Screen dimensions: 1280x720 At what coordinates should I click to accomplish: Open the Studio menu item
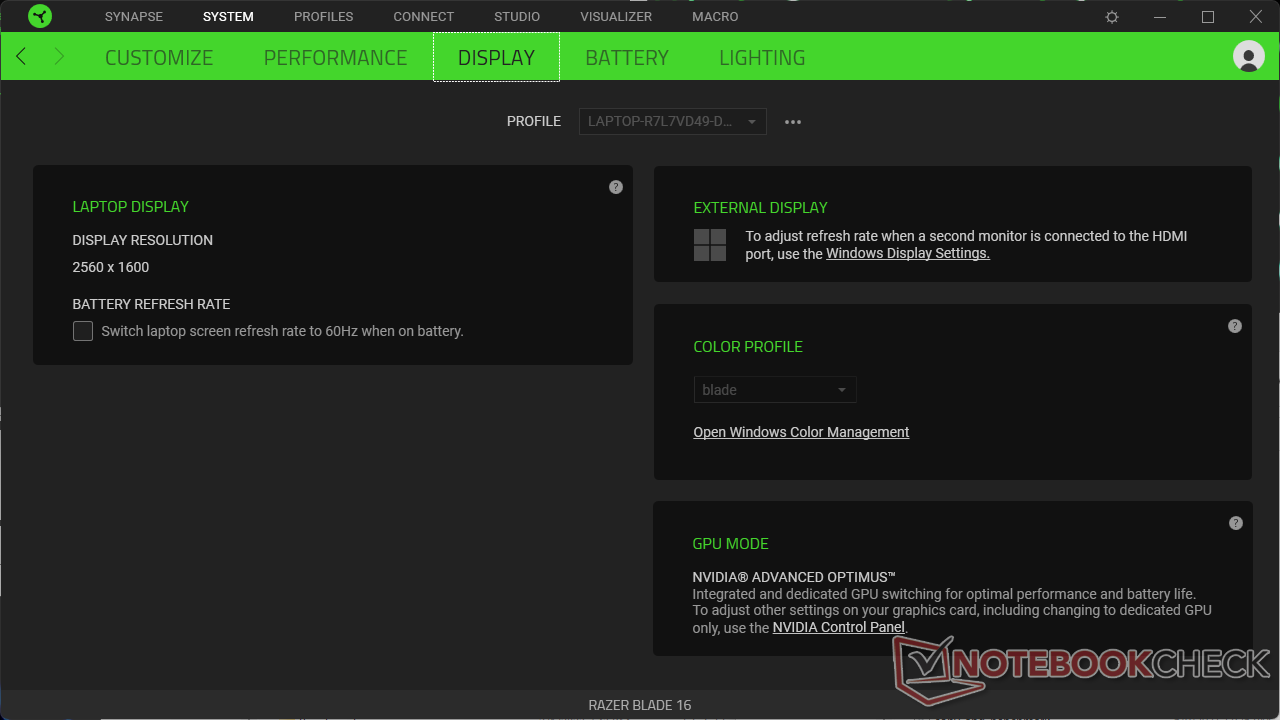click(516, 17)
